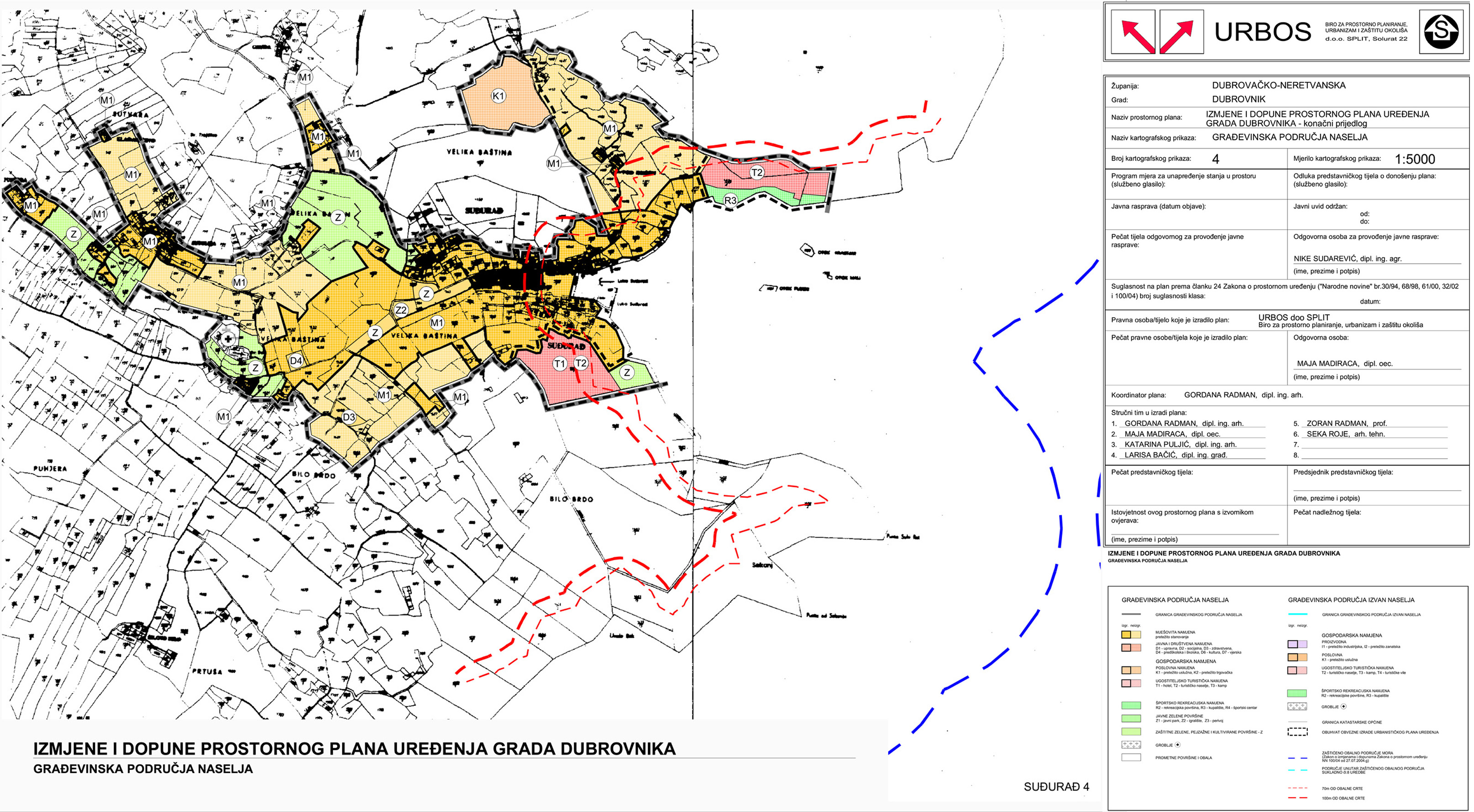Click the SUĐURAĐ 4 sheet label

pyautogui.click(x=1056, y=787)
